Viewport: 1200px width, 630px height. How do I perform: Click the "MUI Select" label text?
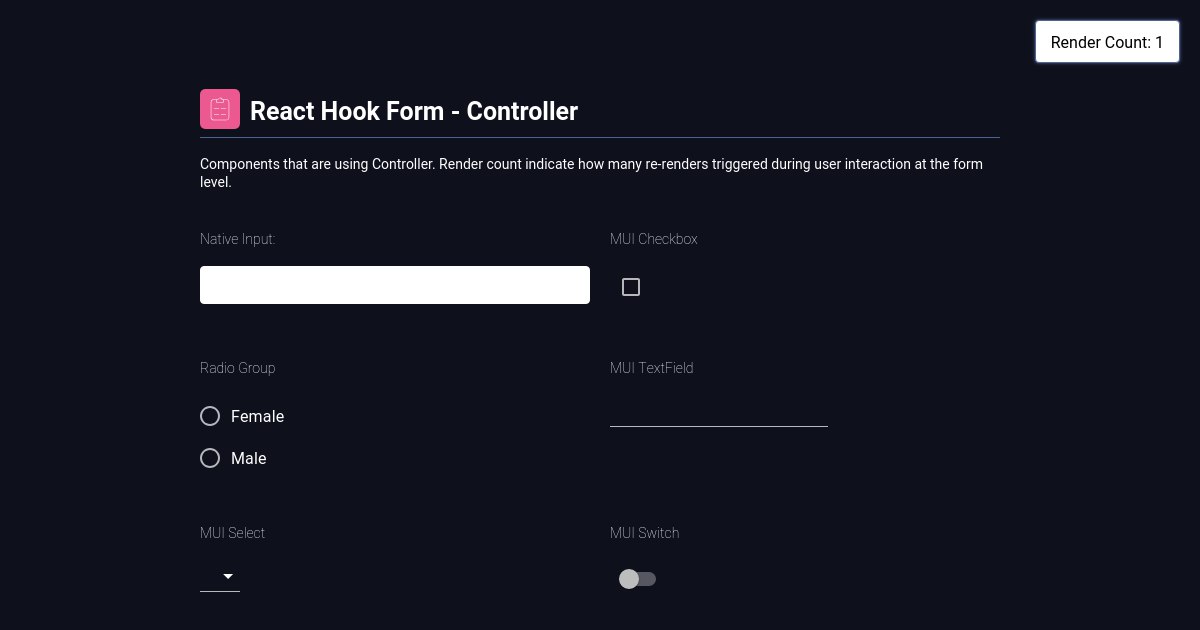click(x=233, y=533)
